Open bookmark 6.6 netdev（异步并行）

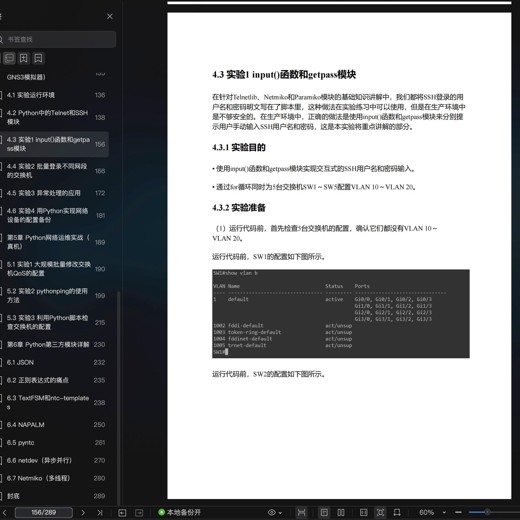pos(53,460)
